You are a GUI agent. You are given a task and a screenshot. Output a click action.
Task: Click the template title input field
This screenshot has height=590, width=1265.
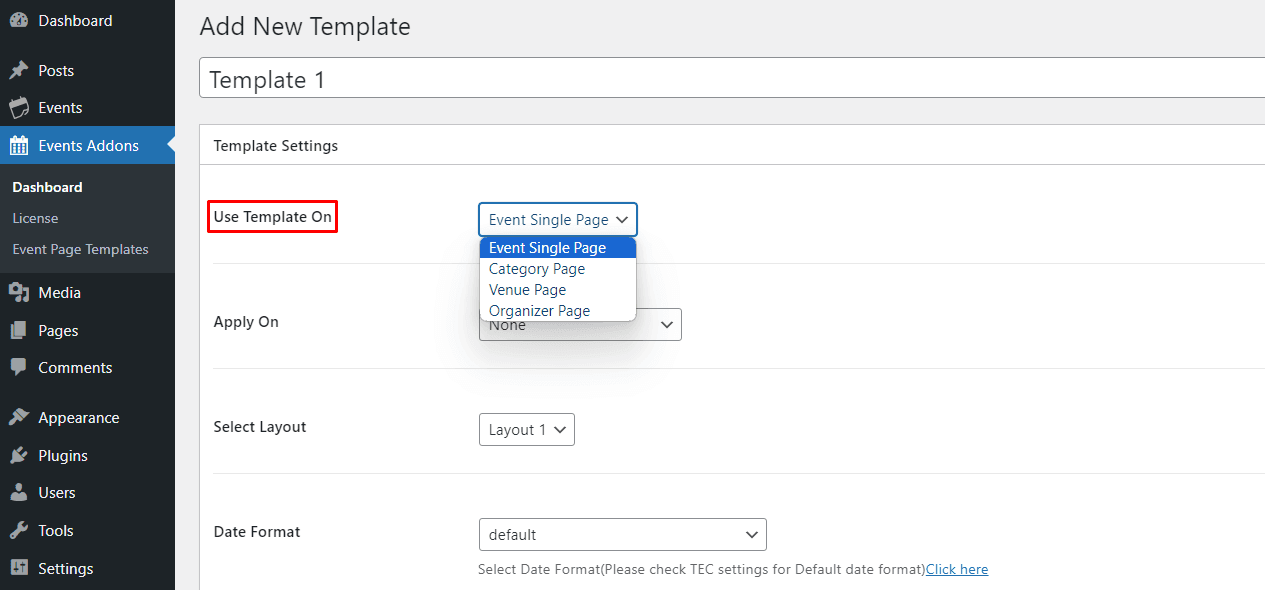point(732,79)
